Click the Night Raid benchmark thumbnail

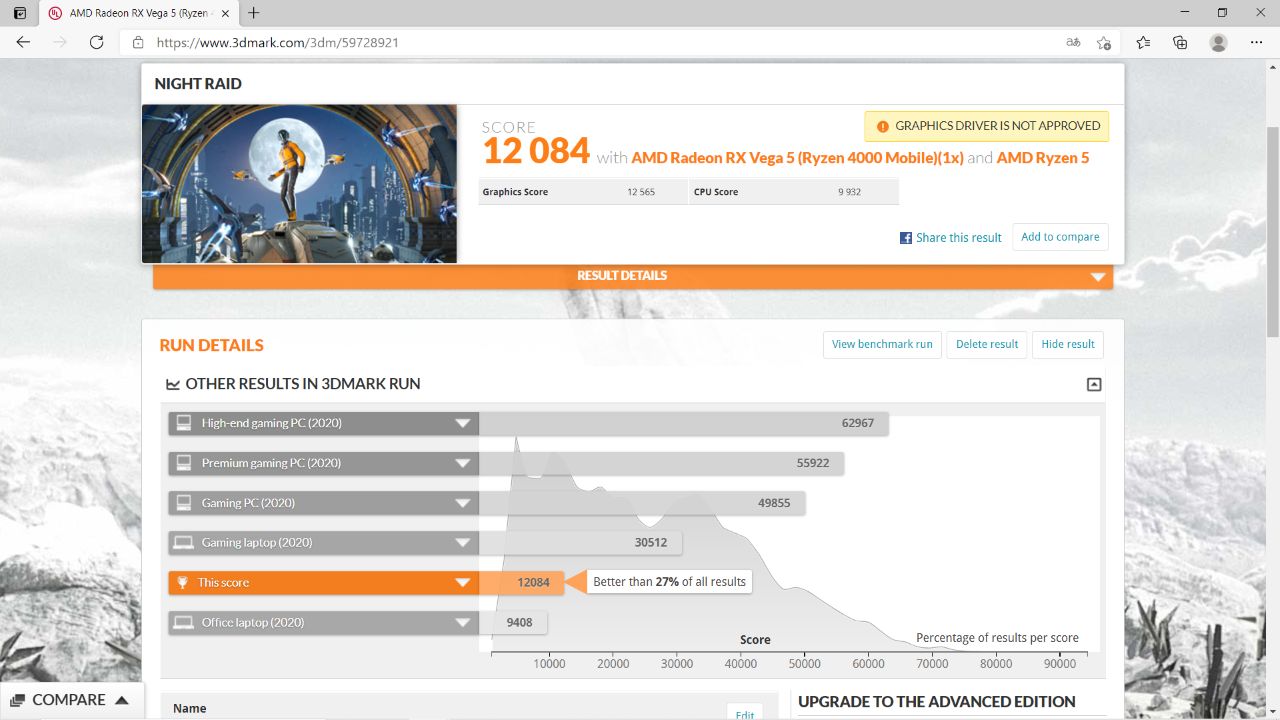[x=299, y=184]
